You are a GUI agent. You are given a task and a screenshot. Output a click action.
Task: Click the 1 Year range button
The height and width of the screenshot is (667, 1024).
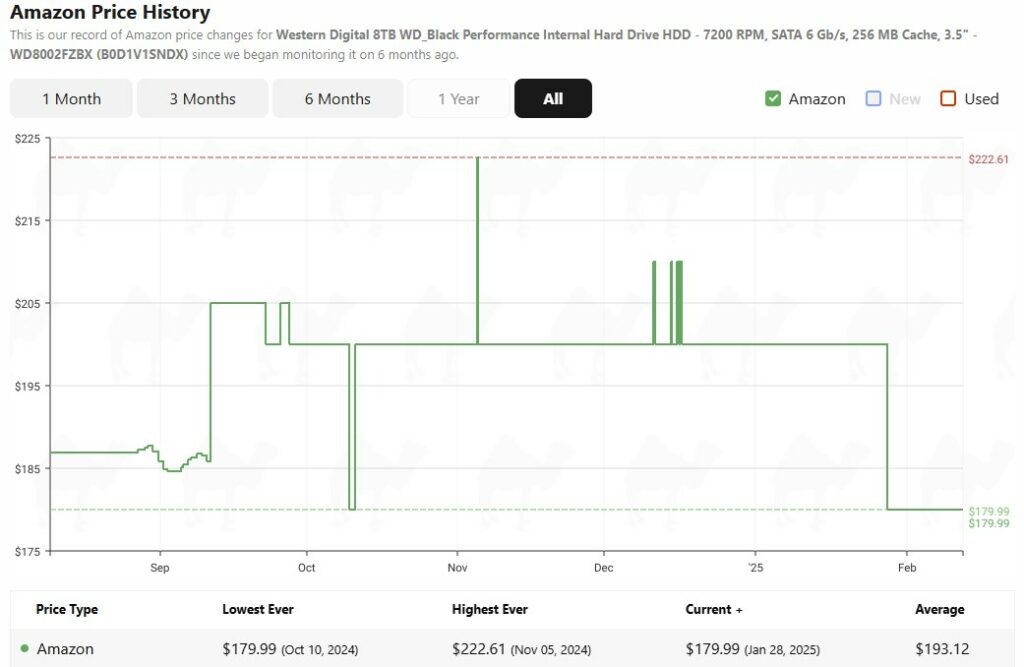[x=458, y=99]
